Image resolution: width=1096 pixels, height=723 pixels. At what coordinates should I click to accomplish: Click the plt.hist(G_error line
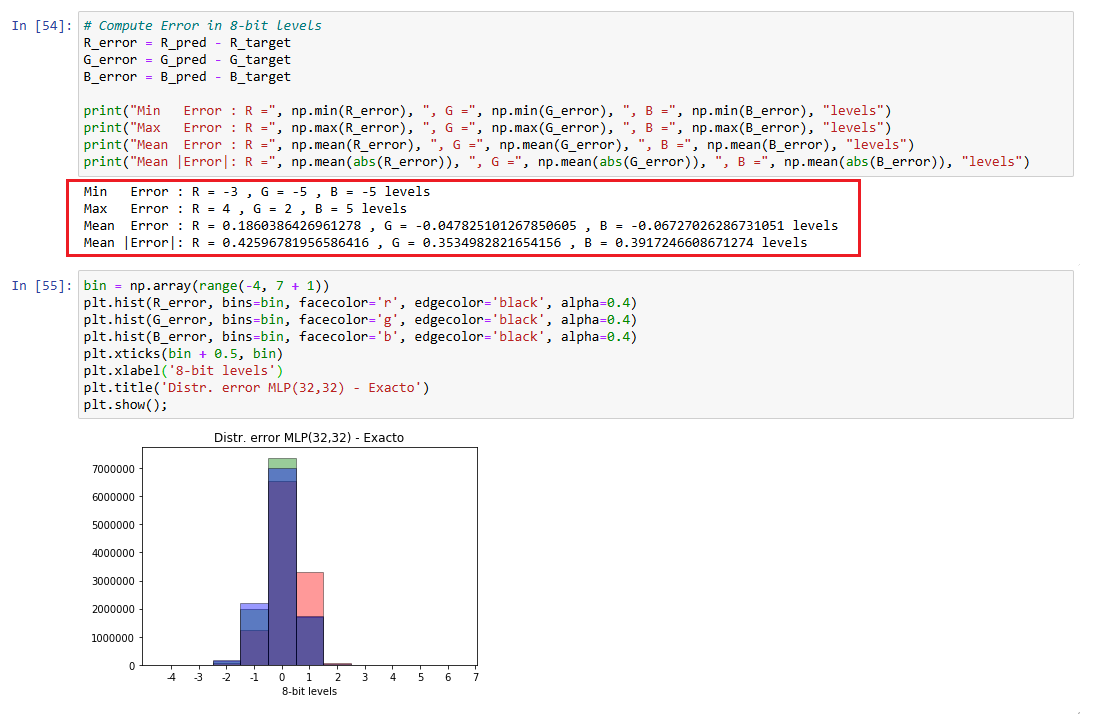(x=360, y=320)
